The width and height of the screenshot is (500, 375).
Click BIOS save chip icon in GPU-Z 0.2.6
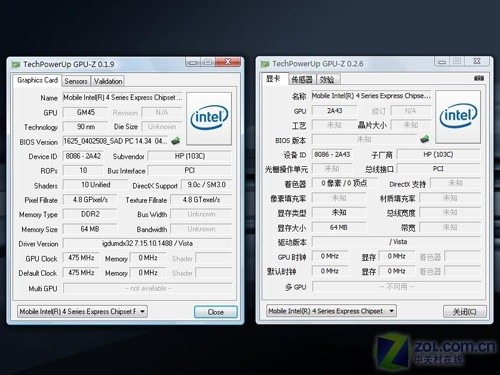[x=424, y=139]
